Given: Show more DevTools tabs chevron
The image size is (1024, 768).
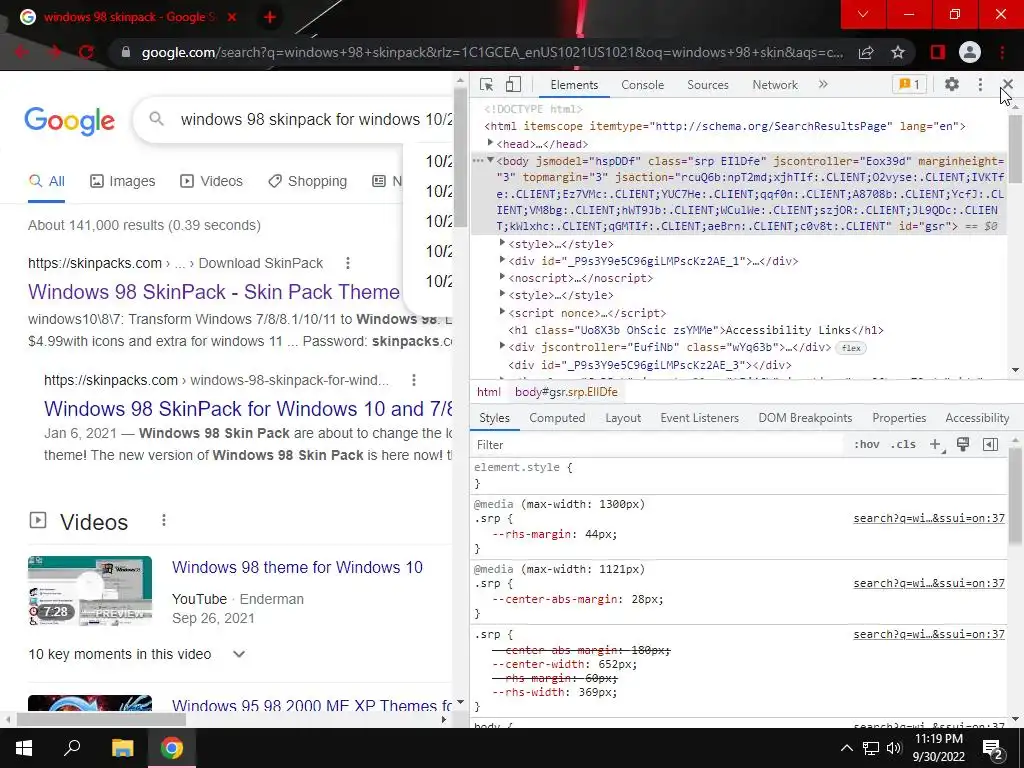Looking at the screenshot, I should pos(823,84).
